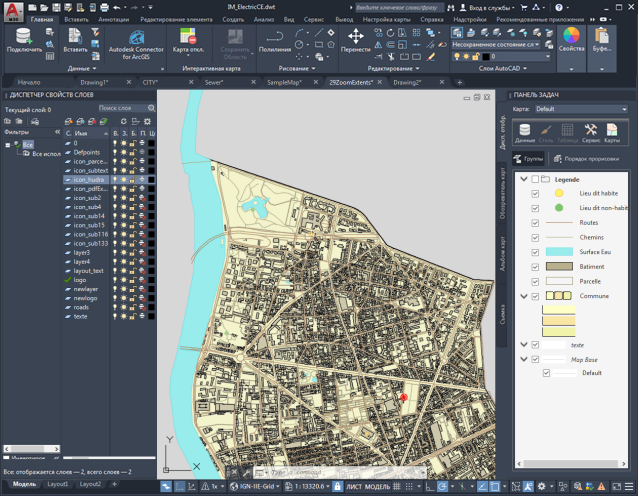The height and width of the screenshot is (496, 638).
Task: Open the Карта Default dropdown
Action: (580, 109)
